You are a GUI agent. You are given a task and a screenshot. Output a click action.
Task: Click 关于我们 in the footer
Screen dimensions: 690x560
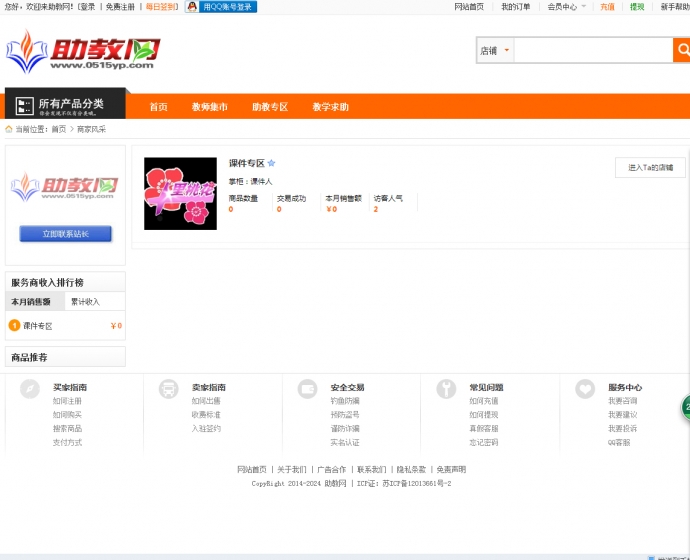tap(292, 470)
